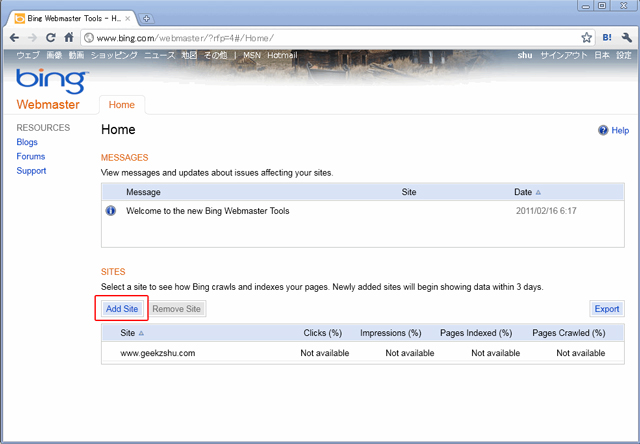Sort sites by the Site column arrow
This screenshot has height=444, width=640.
(141, 333)
